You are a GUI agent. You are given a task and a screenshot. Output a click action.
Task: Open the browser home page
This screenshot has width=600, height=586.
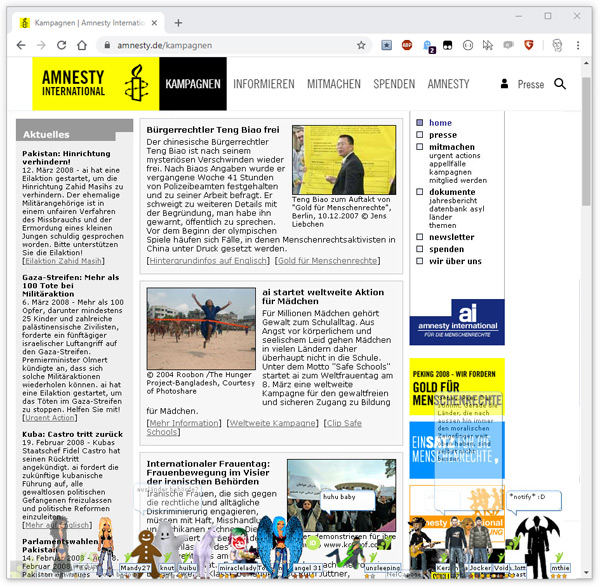[x=82, y=46]
